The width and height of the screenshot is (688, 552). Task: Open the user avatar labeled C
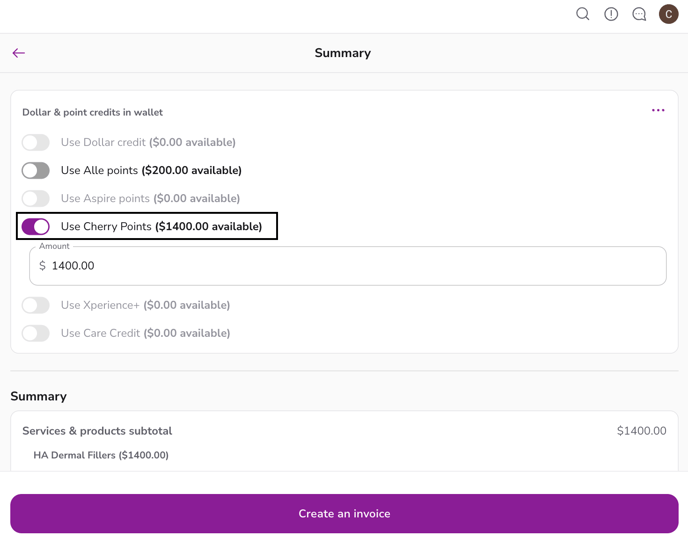pos(668,14)
